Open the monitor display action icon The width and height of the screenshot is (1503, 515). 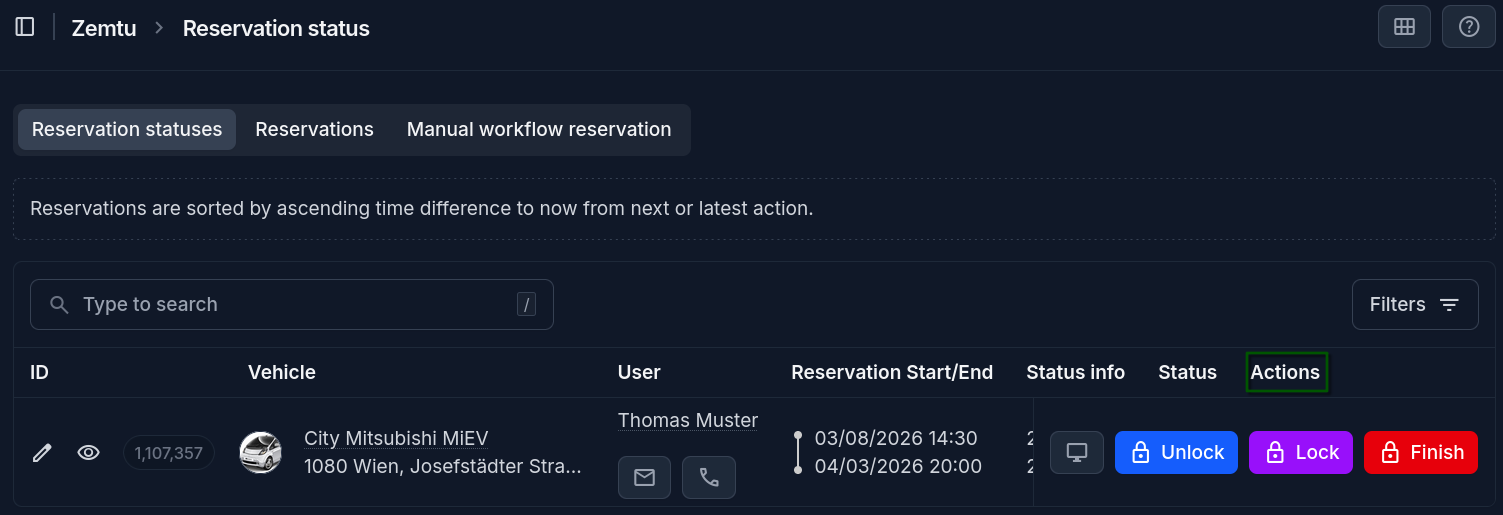coord(1077,453)
